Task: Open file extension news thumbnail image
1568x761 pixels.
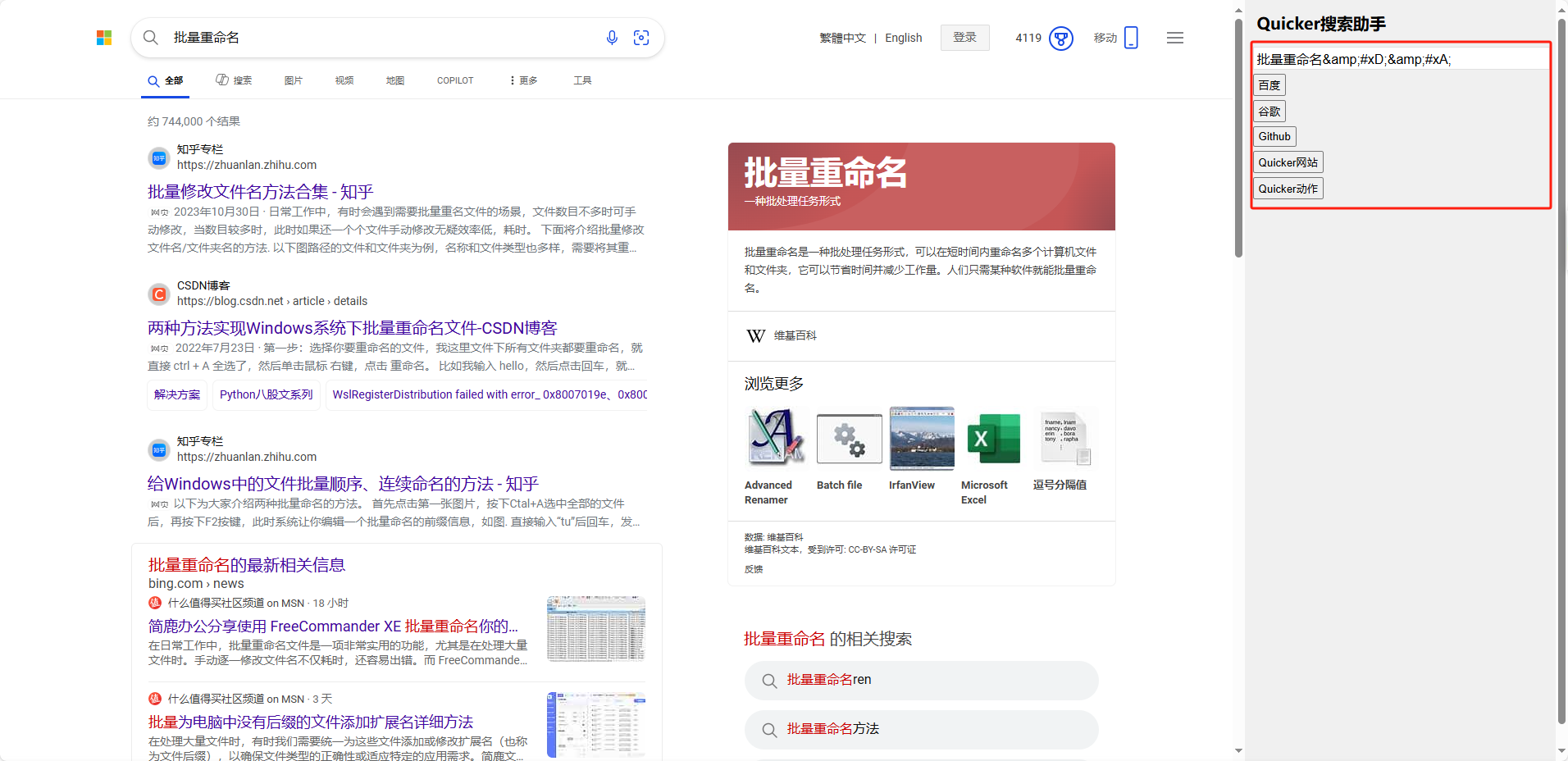Action: [596, 724]
